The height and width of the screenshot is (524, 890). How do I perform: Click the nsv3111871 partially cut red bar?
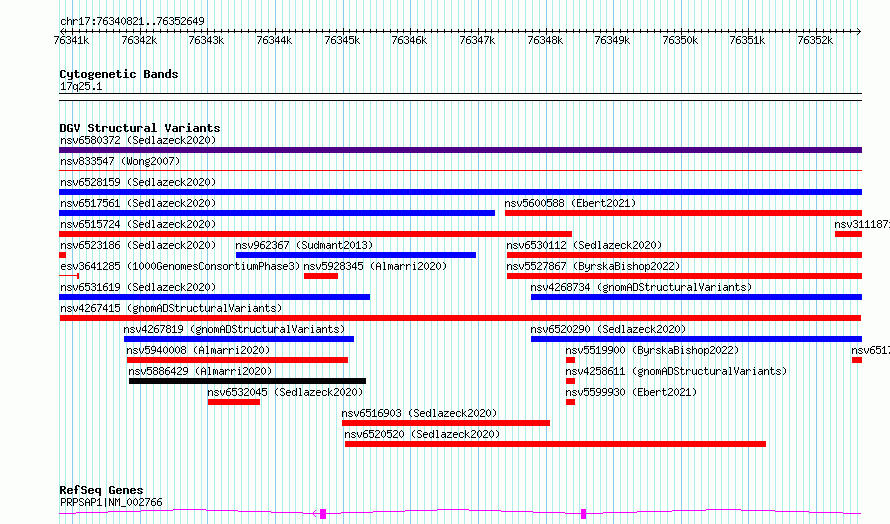[x=849, y=234]
